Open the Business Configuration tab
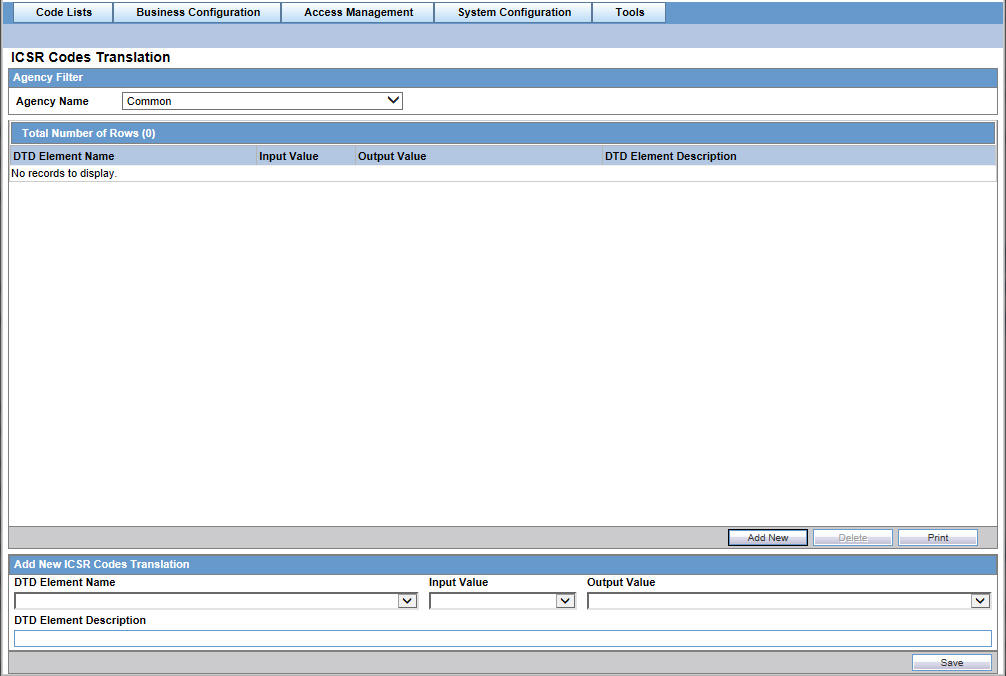The image size is (1006, 676). pos(198,12)
